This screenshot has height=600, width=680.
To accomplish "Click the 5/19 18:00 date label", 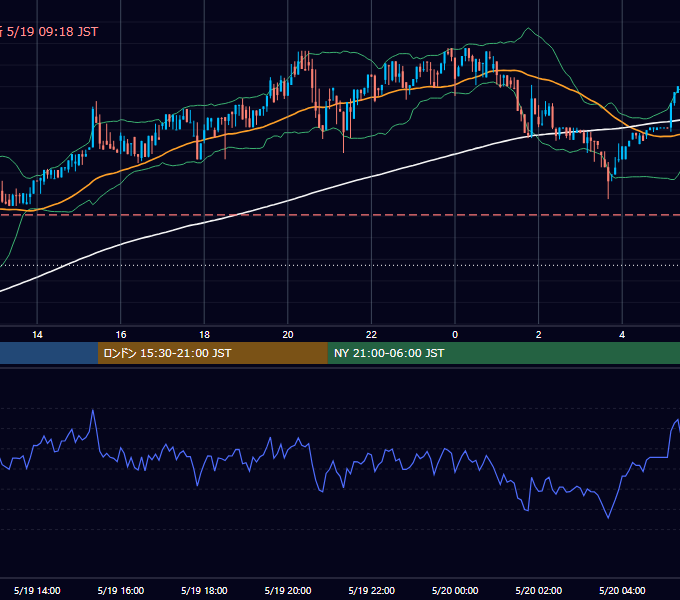I will 204,590.
